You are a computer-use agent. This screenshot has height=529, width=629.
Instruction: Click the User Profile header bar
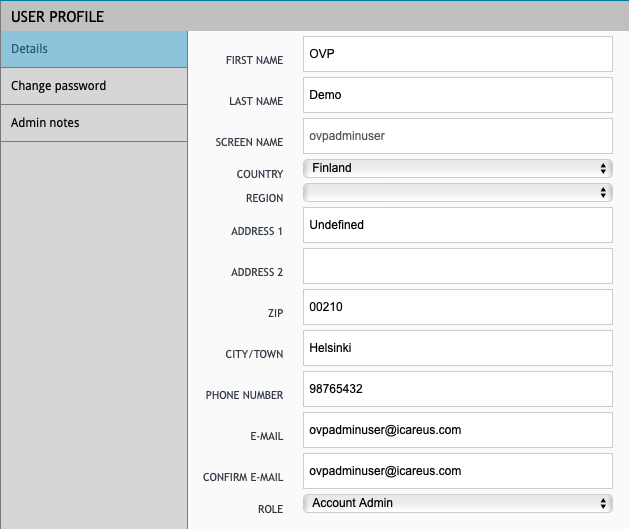click(314, 16)
